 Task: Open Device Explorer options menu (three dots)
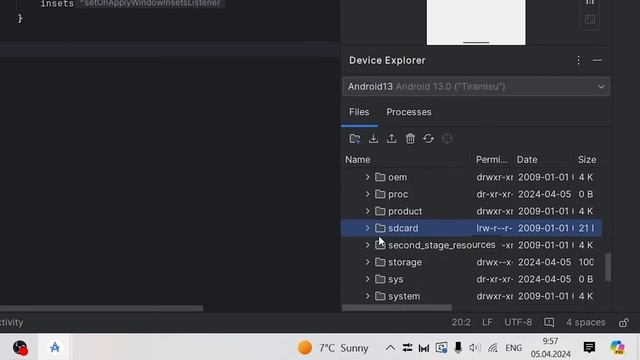pos(578,60)
